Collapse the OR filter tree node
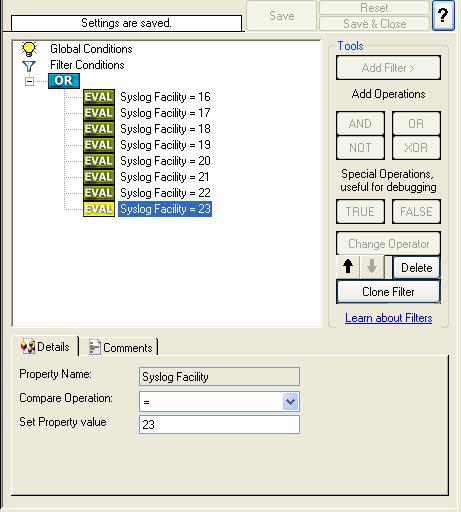 [x=29, y=81]
